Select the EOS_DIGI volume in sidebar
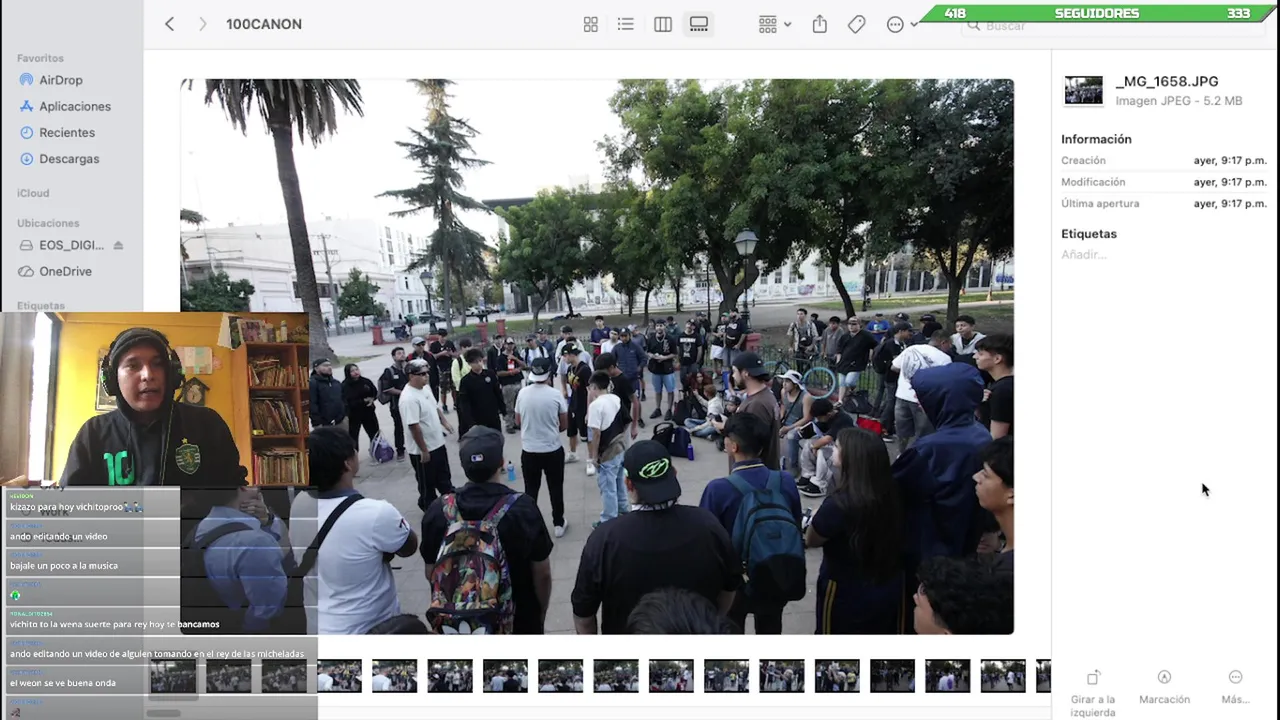1280x720 pixels. point(71,245)
